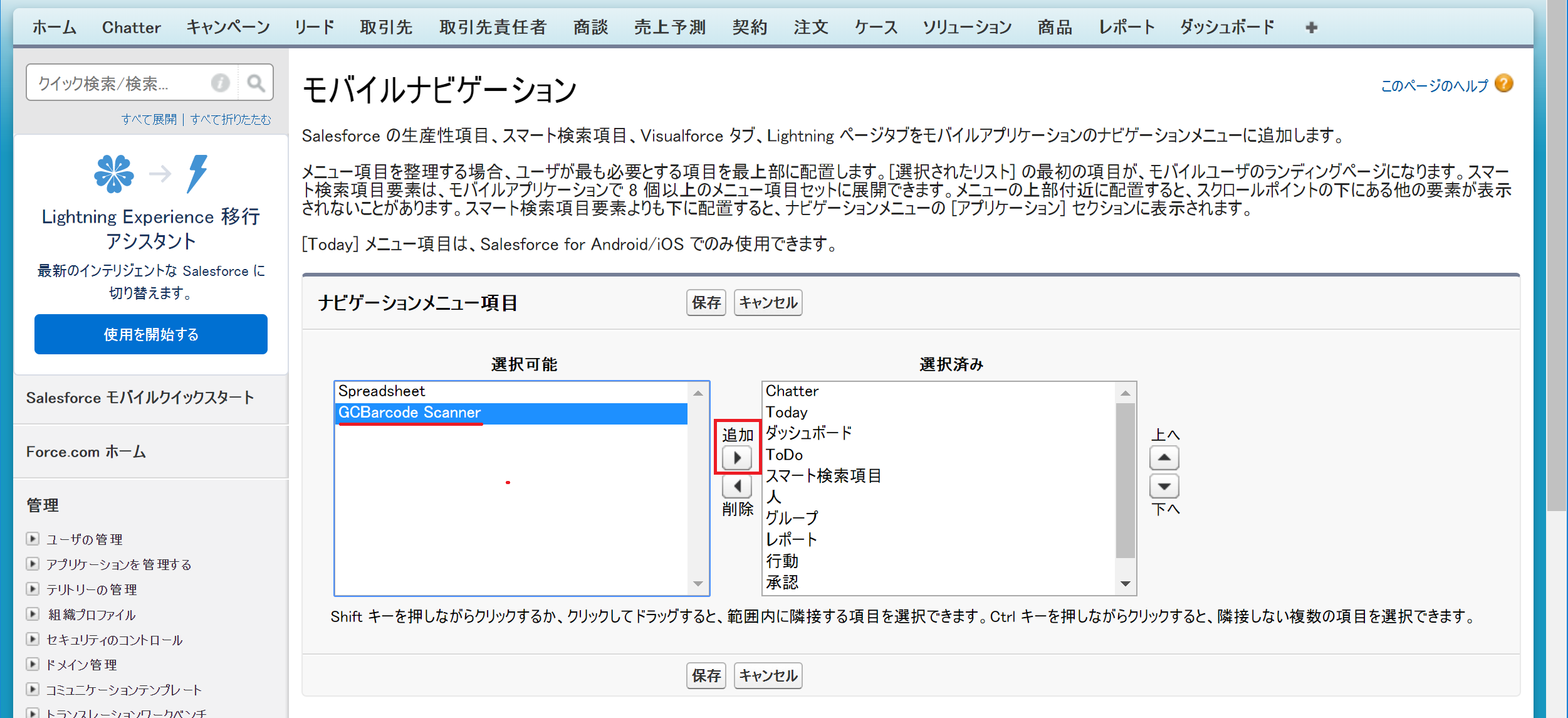The width and height of the screenshot is (1568, 718).
Task: Select Chatter in the 選択済み list
Action: [939, 391]
